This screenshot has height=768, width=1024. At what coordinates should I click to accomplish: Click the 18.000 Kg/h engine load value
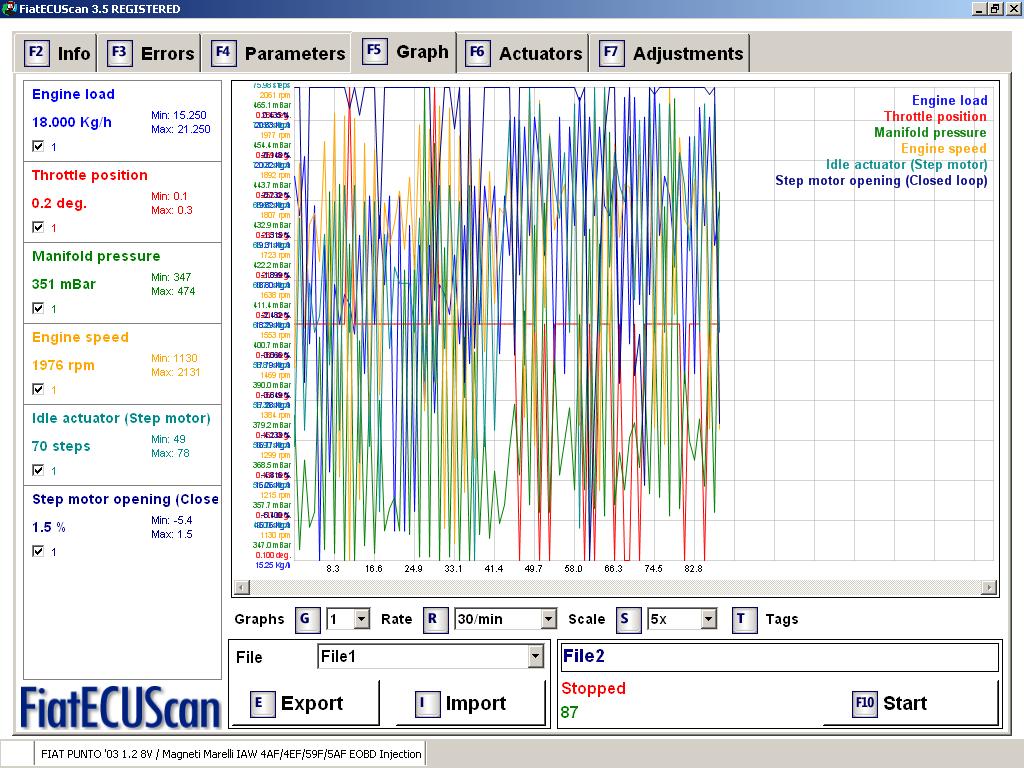pos(72,122)
